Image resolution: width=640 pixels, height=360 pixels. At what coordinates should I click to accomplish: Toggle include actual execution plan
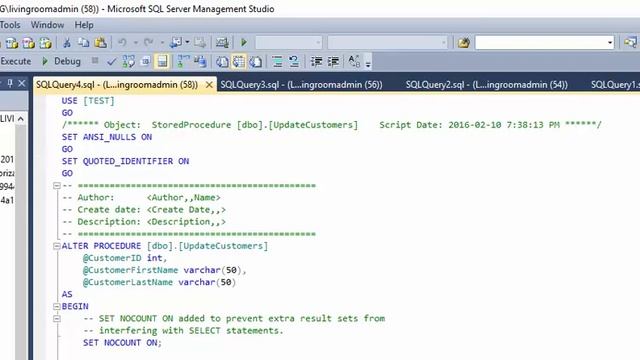pyautogui.click(x=183, y=62)
